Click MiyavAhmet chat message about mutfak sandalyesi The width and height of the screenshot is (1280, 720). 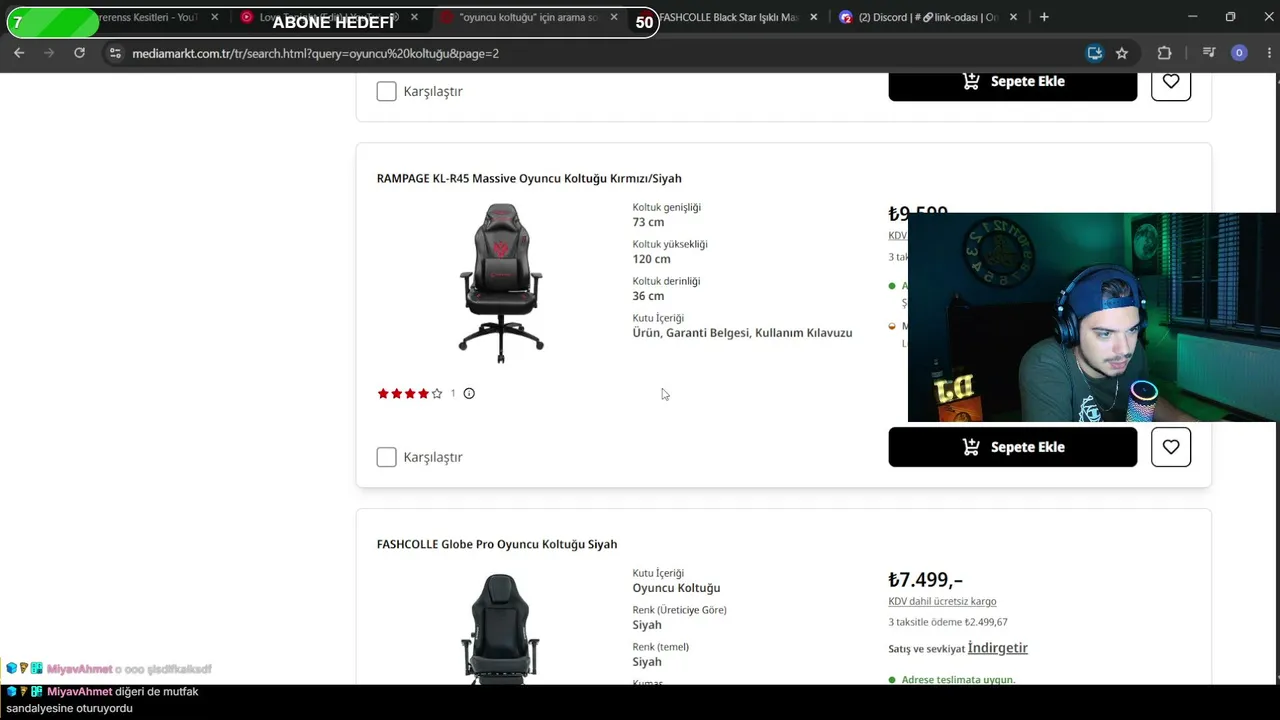coord(103,699)
